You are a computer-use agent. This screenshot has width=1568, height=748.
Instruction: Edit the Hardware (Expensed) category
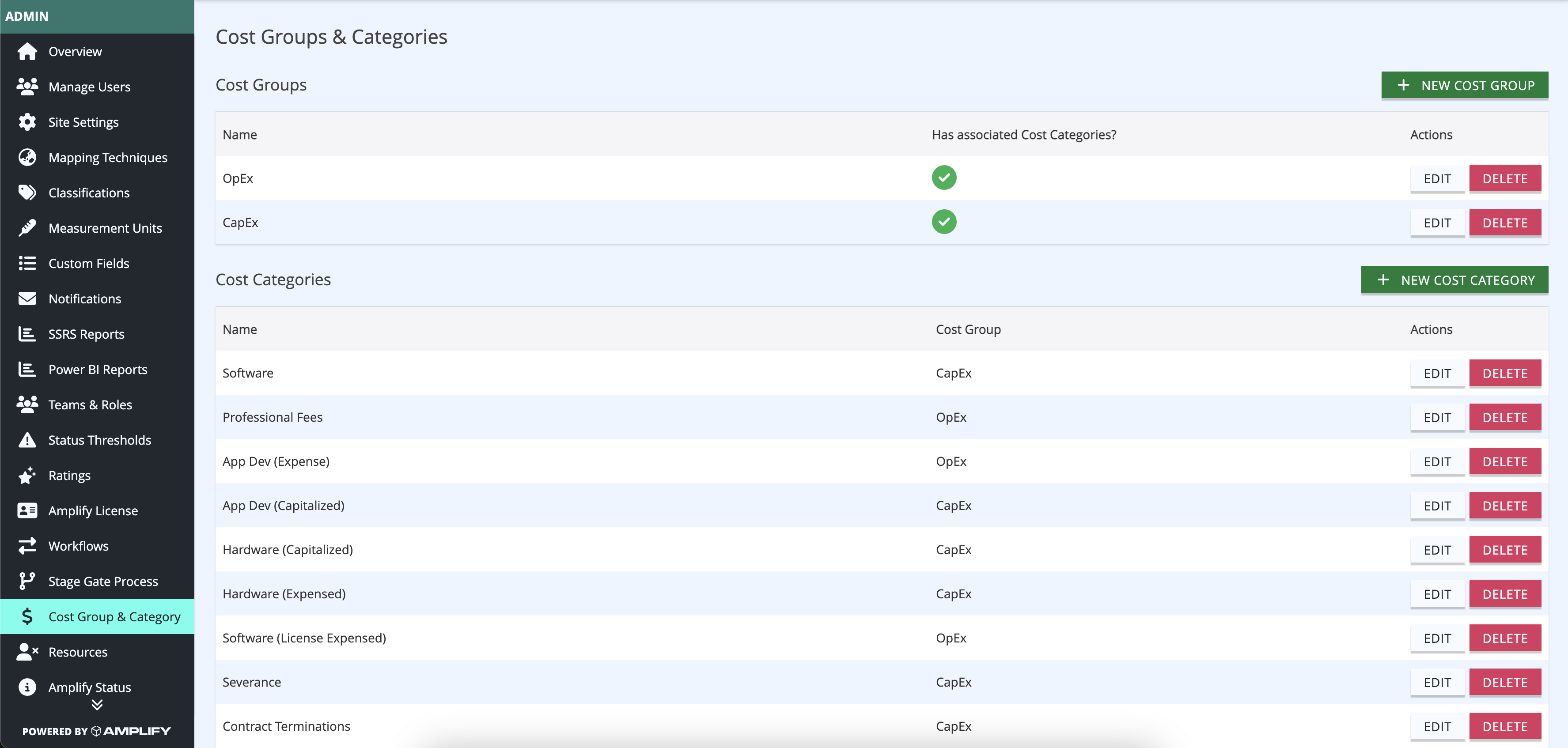1437,594
